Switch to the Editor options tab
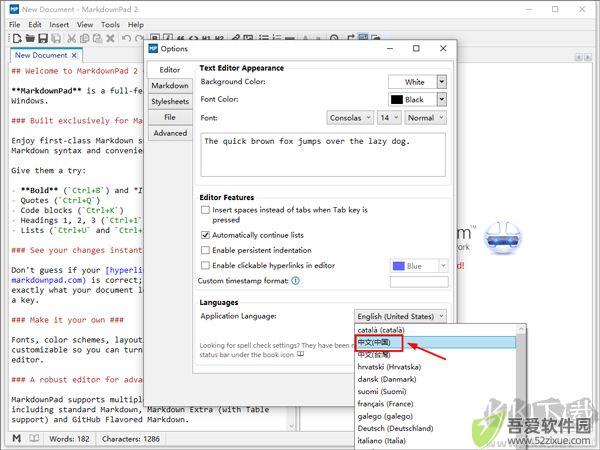Screen dimensions: 600x450 click(x=170, y=70)
